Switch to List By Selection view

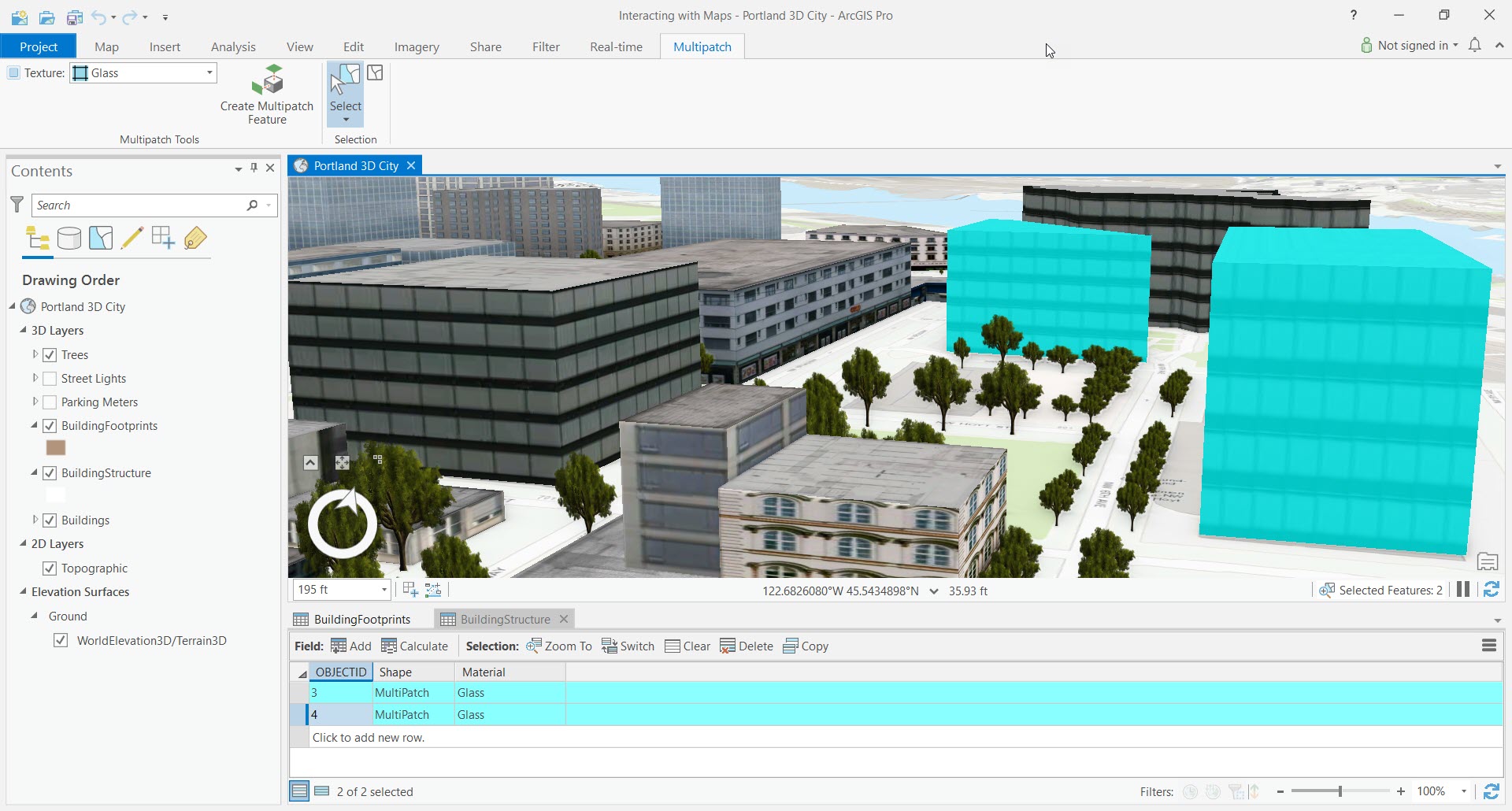tap(101, 238)
